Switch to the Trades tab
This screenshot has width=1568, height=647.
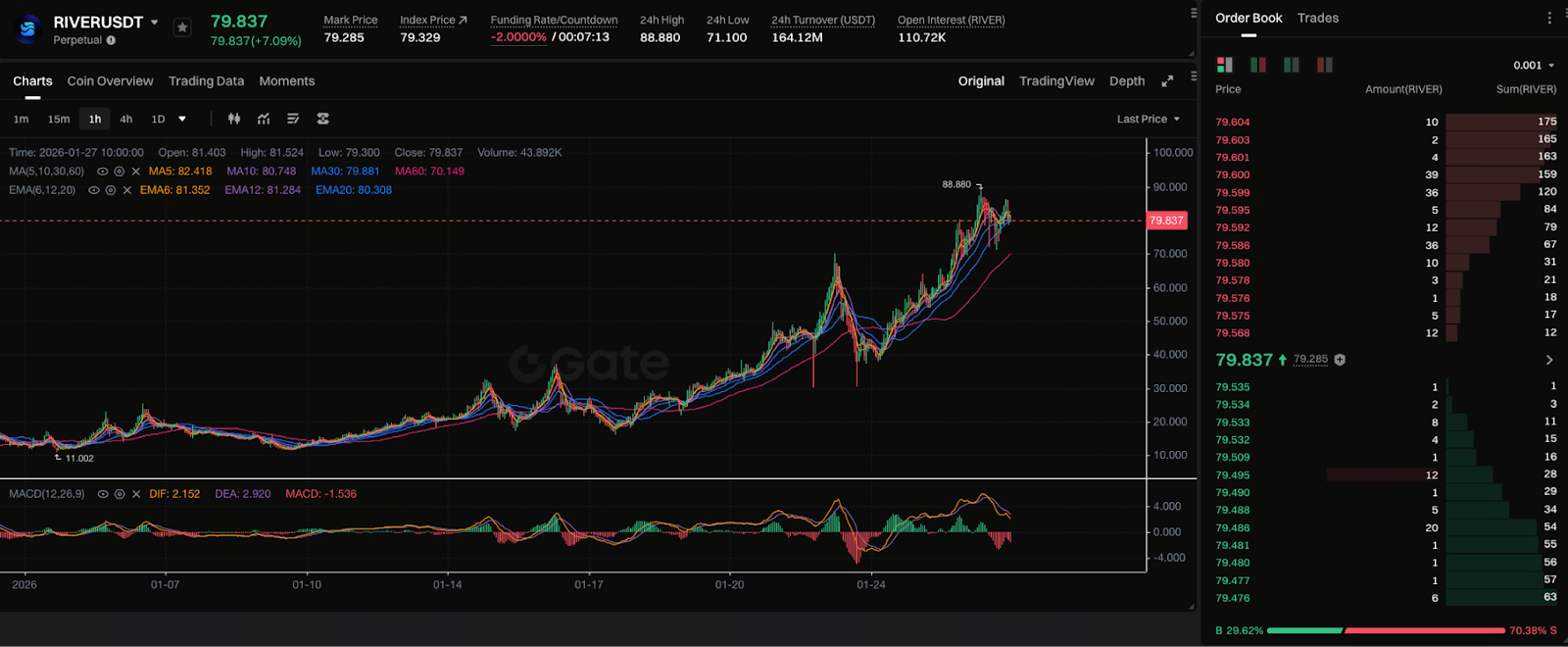point(1317,18)
